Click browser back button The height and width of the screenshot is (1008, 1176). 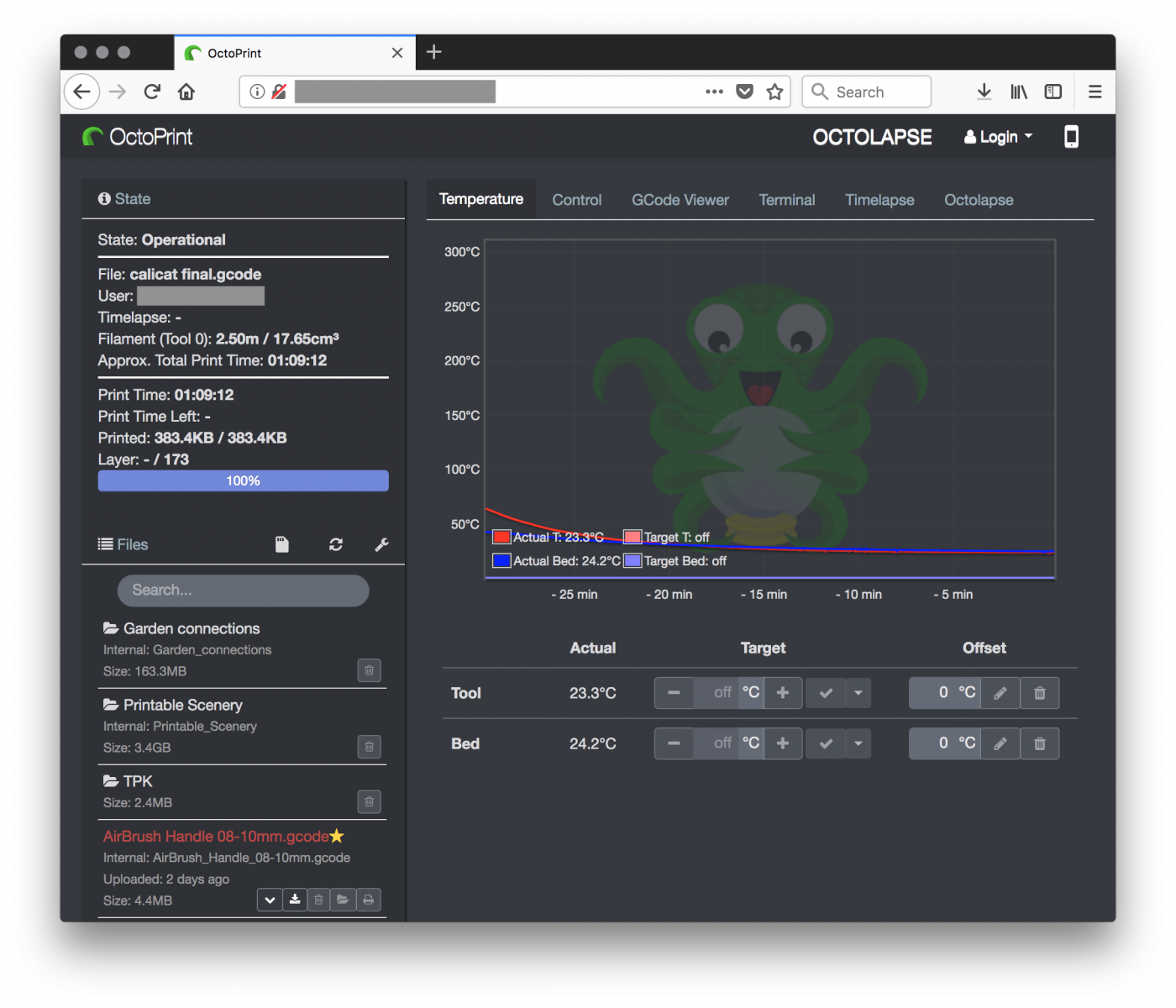[81, 92]
